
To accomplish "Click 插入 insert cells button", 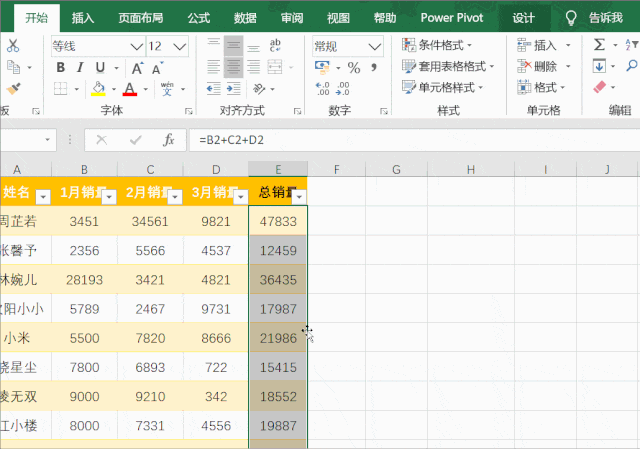I will [x=537, y=45].
